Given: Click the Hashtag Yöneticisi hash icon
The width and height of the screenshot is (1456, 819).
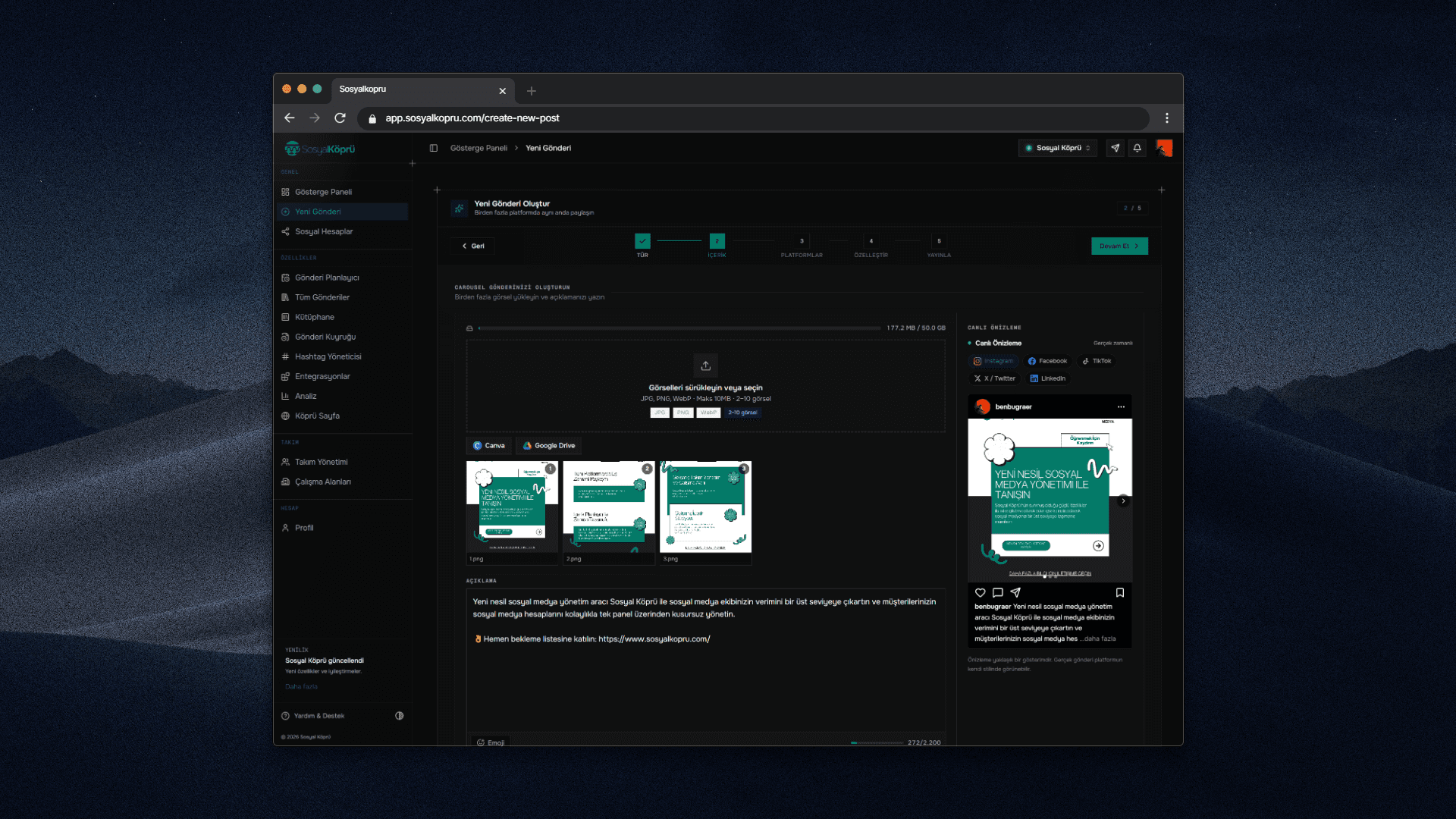Looking at the screenshot, I should click(285, 356).
